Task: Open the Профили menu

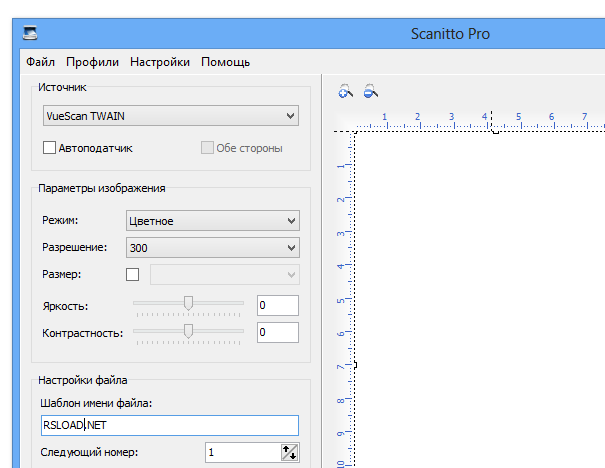Action: pyautogui.click(x=92, y=62)
